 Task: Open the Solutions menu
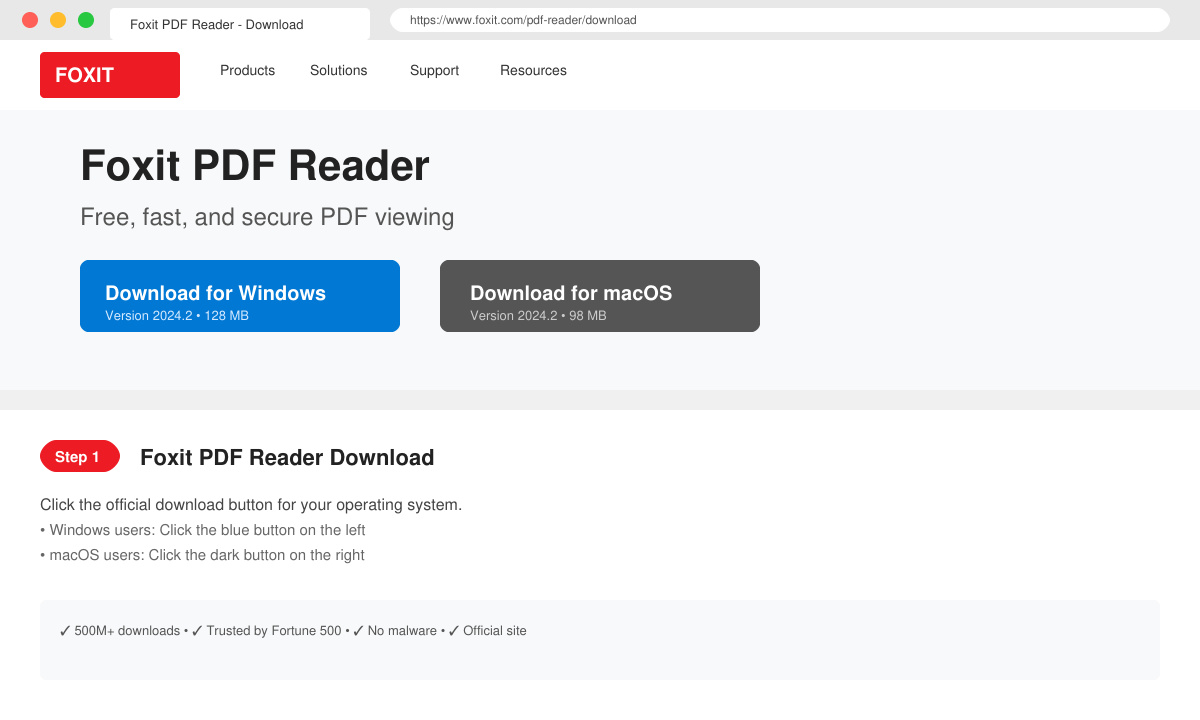pos(338,71)
